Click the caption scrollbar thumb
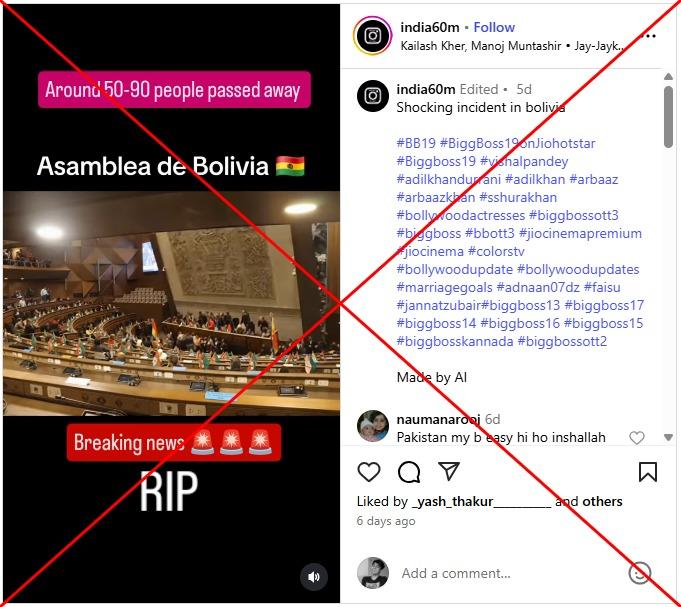 (668, 117)
